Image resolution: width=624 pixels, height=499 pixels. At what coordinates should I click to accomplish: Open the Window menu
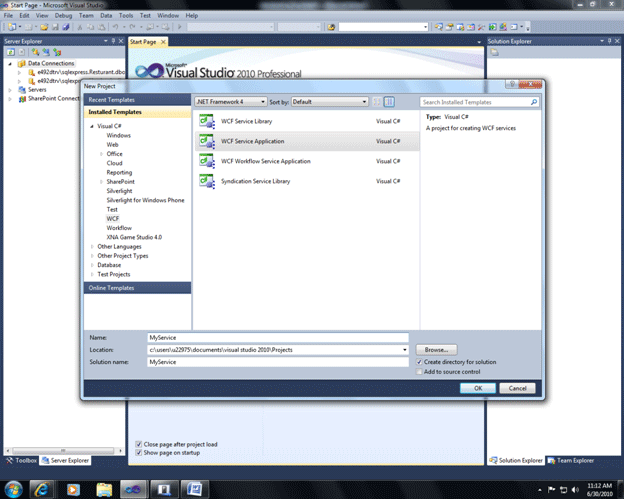click(168, 16)
